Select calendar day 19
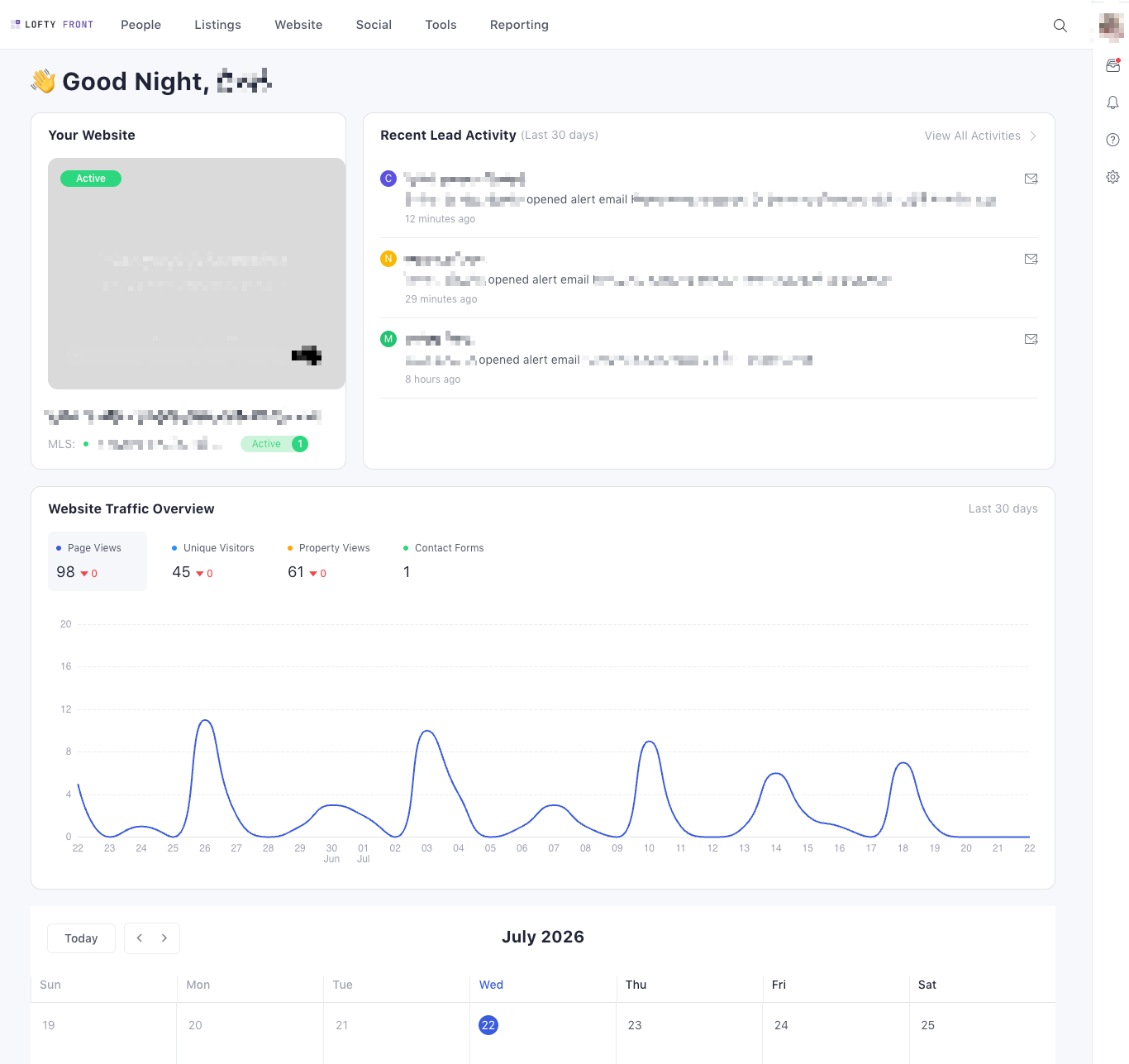 click(49, 1025)
